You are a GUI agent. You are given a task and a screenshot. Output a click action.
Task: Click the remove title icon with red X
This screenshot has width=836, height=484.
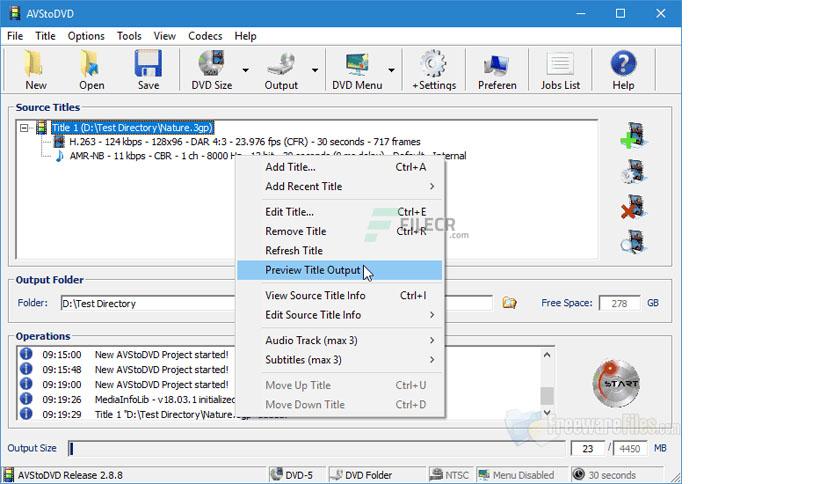click(633, 207)
